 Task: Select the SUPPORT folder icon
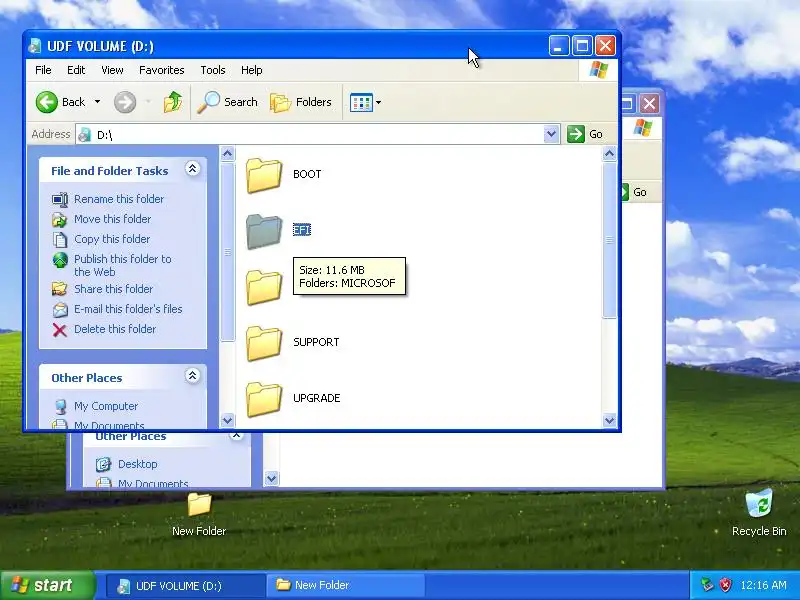click(264, 343)
